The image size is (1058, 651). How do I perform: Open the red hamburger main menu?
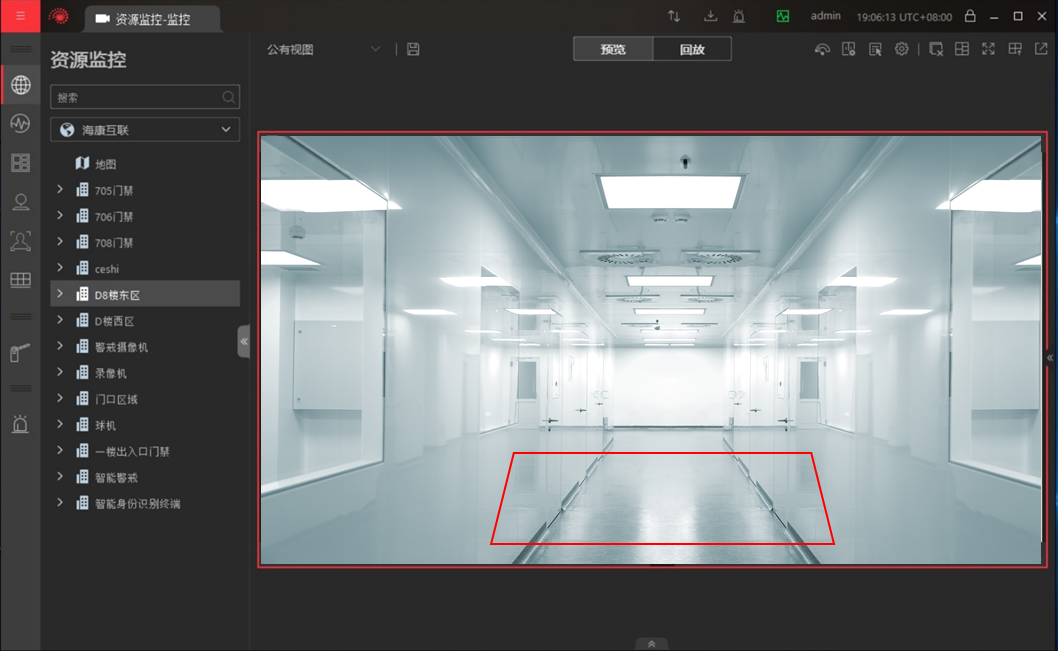20,16
